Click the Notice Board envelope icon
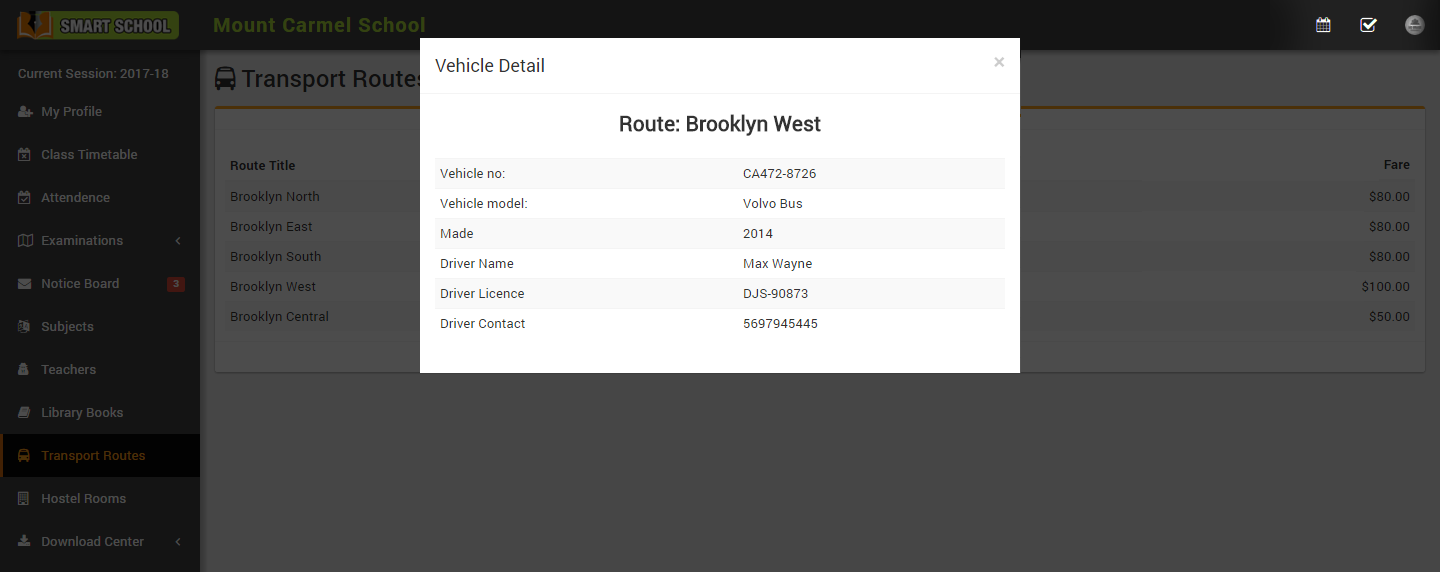1440x572 pixels. tap(25, 284)
